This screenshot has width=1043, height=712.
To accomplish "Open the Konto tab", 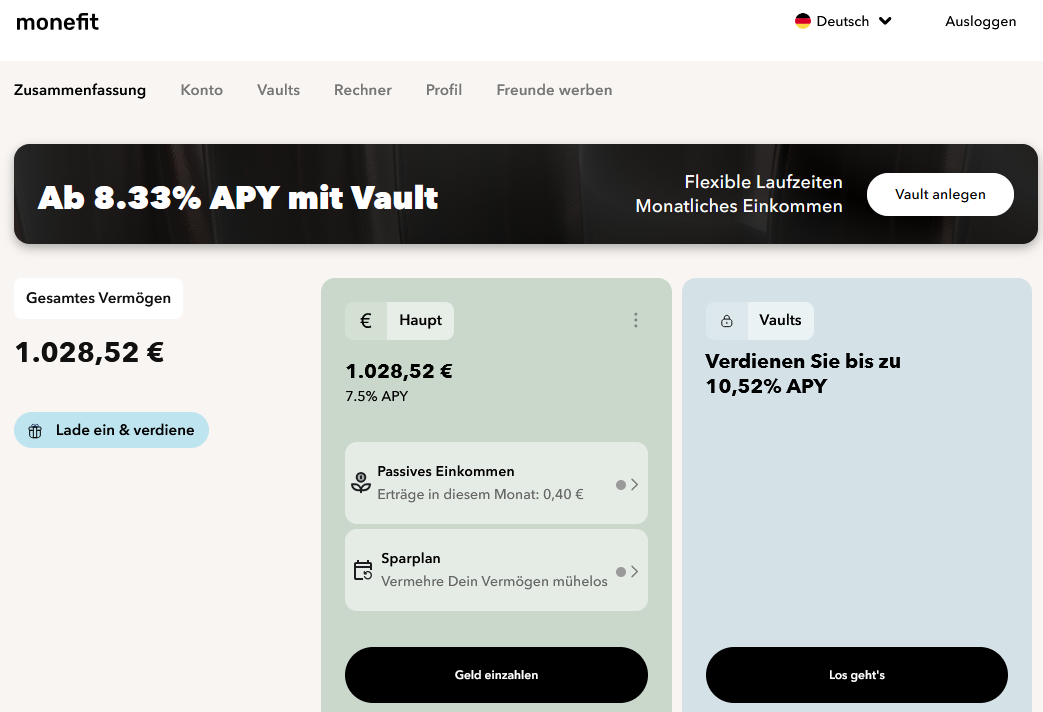I will (x=201, y=90).
